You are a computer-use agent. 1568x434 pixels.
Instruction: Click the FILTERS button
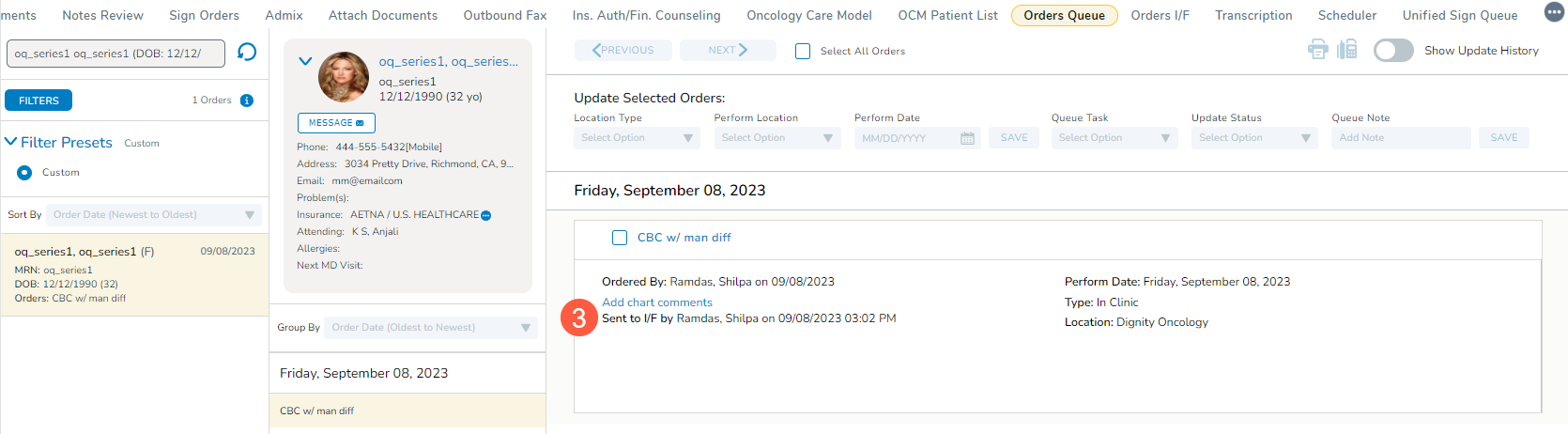(x=38, y=101)
